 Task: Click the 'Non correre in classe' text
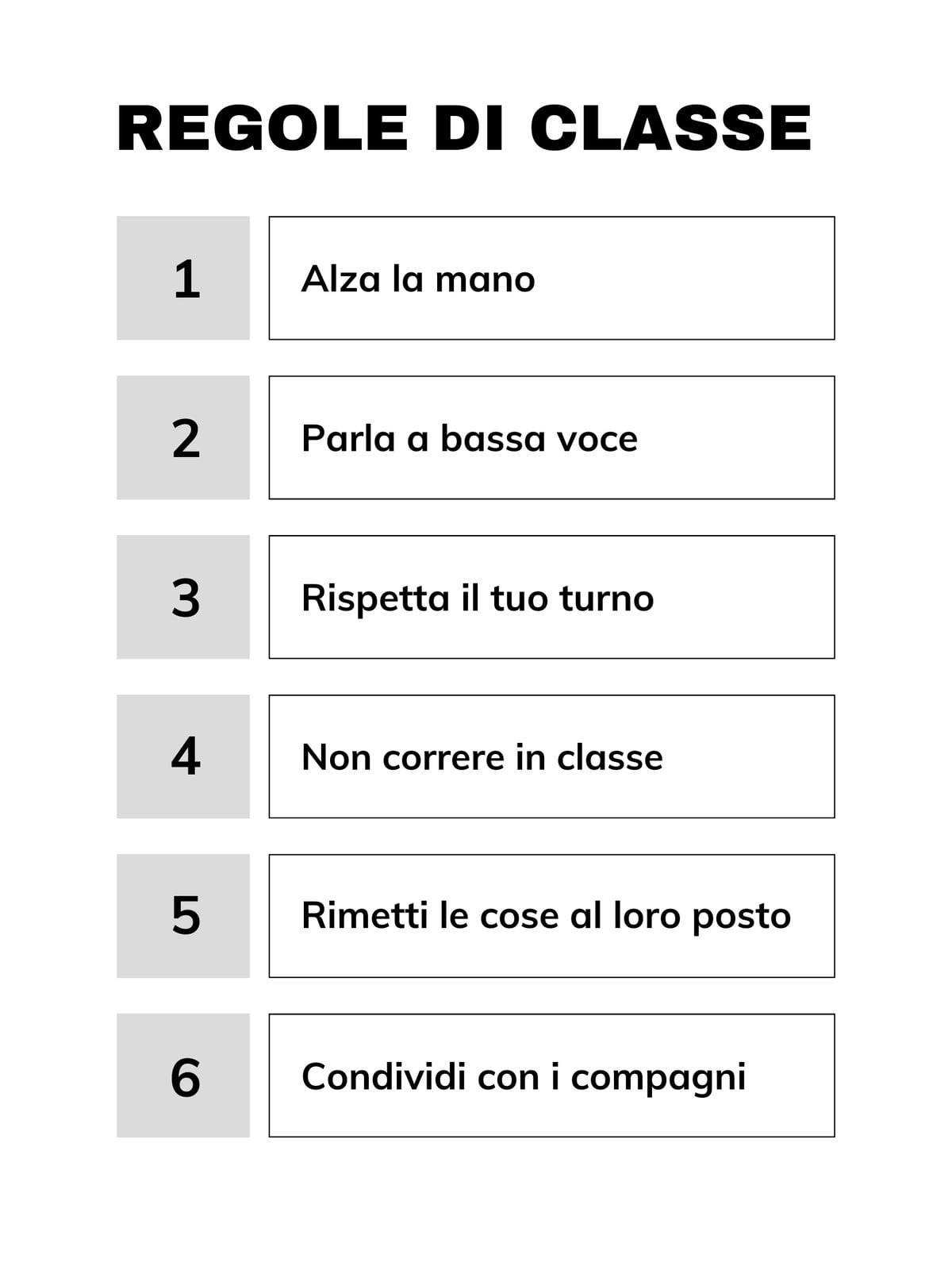click(x=482, y=757)
